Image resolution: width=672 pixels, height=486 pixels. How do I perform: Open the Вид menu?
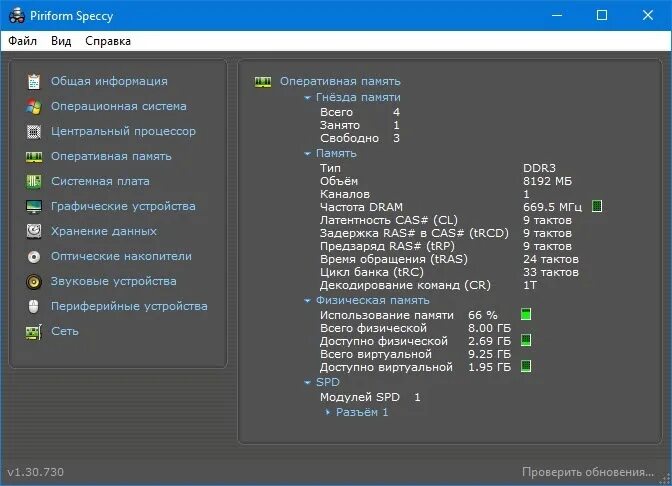pyautogui.click(x=61, y=41)
